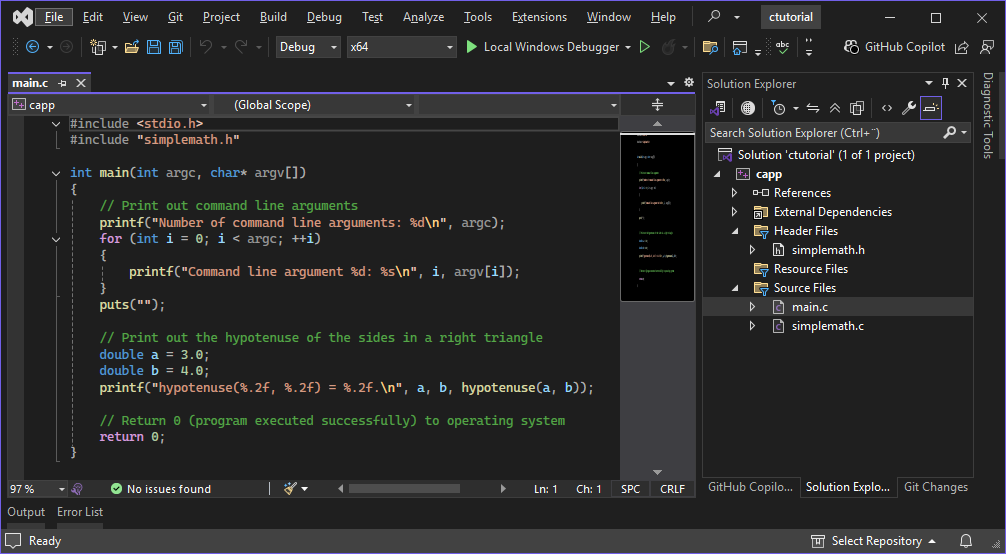Open the Git menu
The width and height of the screenshot is (1006, 554).
tap(175, 17)
